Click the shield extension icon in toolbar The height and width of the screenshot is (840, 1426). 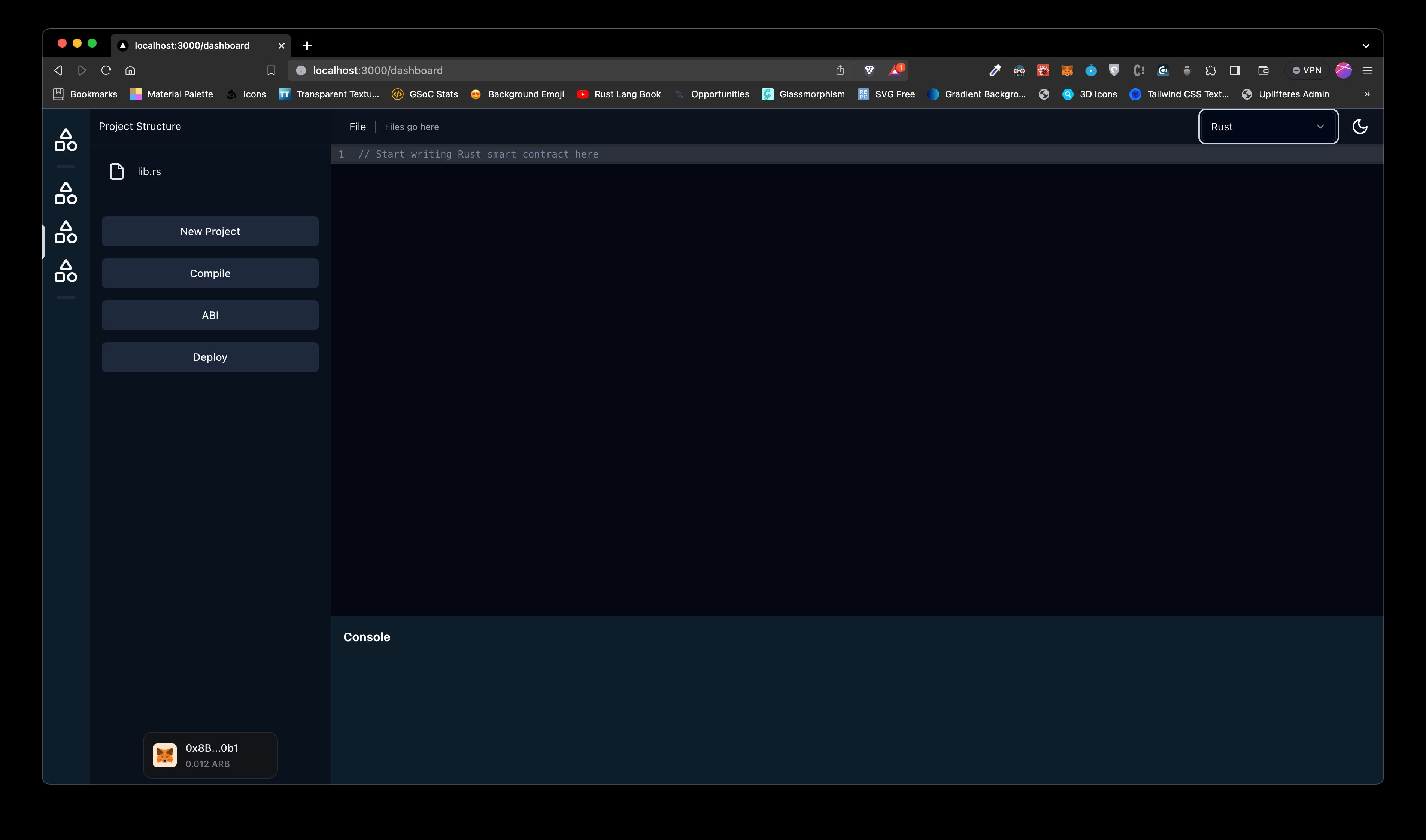tap(1114, 70)
